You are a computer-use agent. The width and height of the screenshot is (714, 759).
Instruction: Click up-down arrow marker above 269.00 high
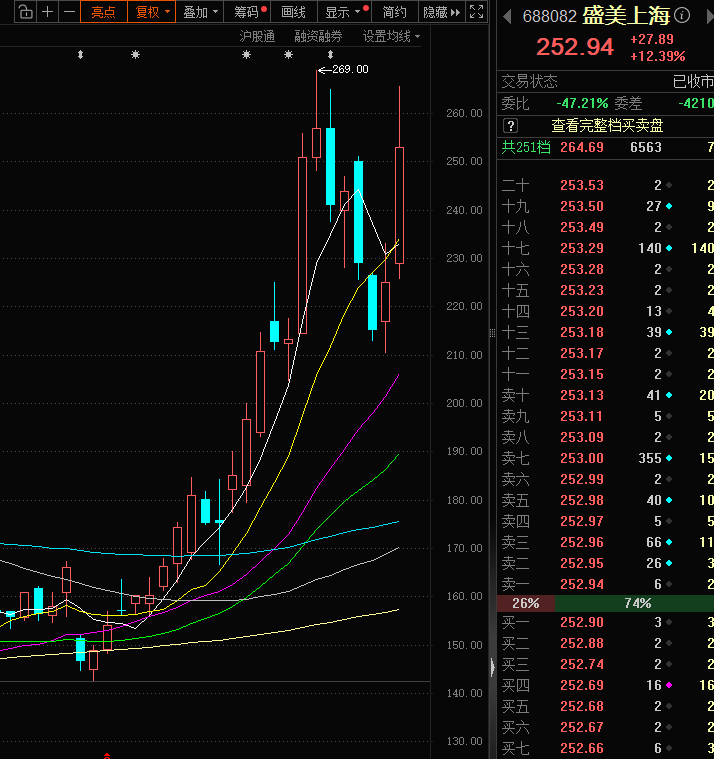click(331, 55)
